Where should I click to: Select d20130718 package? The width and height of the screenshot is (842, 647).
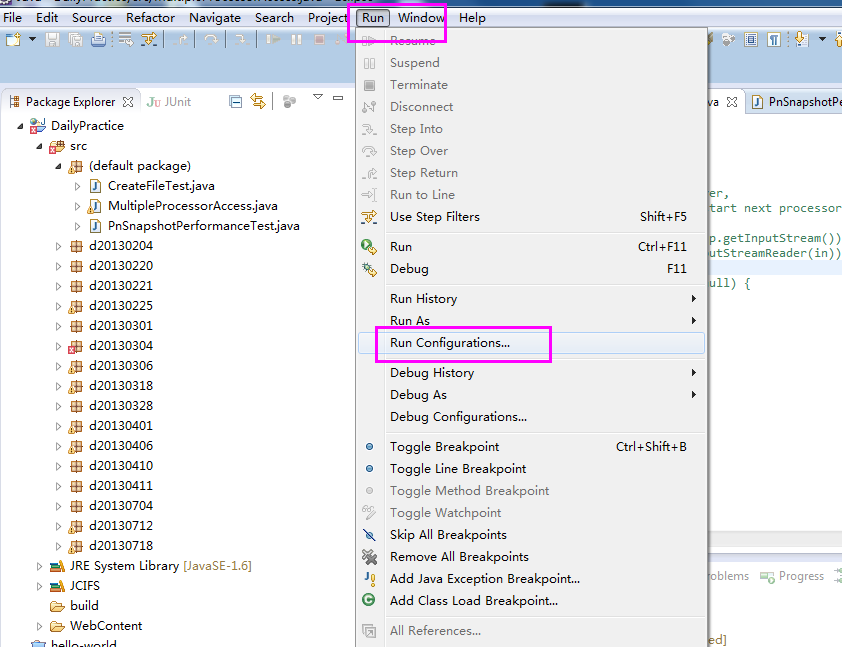[121, 546]
